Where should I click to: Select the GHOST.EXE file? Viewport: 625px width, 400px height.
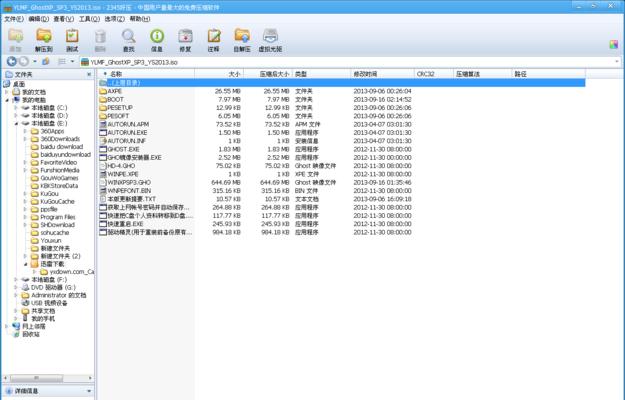342,149
